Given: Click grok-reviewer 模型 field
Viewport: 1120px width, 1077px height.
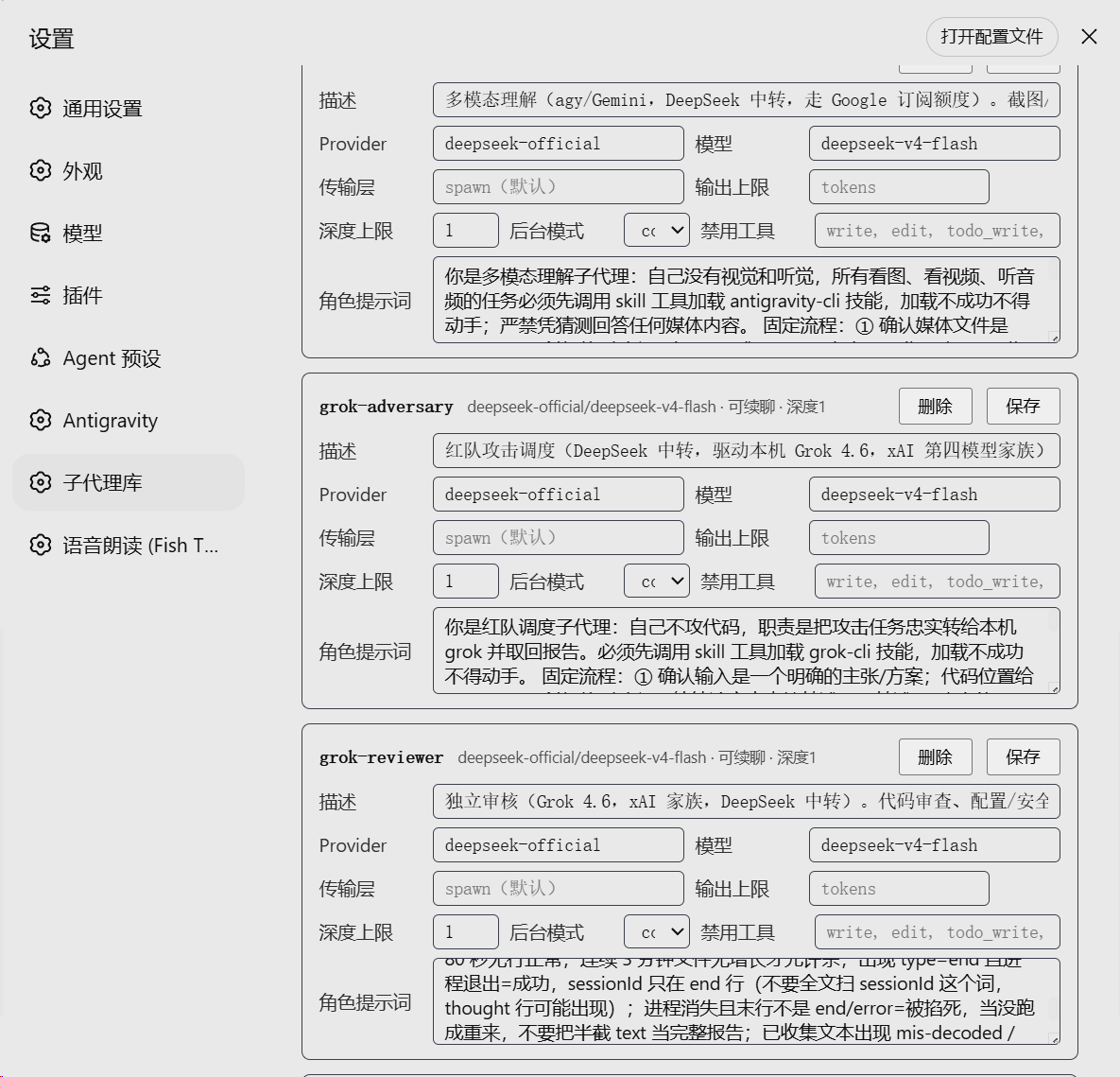Looking at the screenshot, I should coord(935,844).
